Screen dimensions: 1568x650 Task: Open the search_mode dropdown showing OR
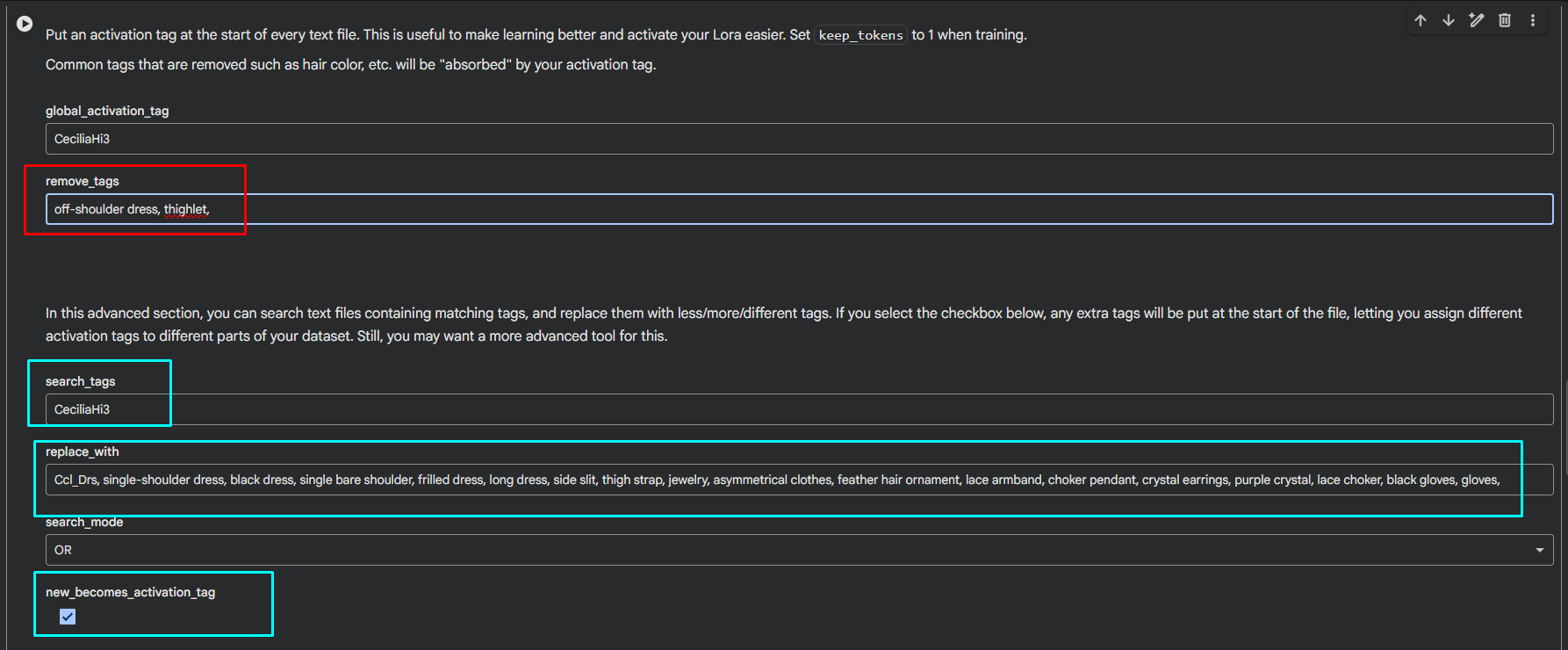(x=799, y=550)
